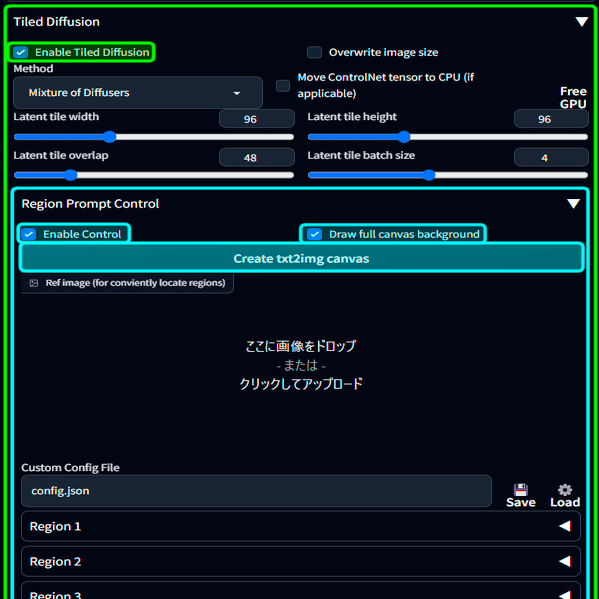Image resolution: width=599 pixels, height=599 pixels.
Task: Click the Latent tile batch size slider
Action: 448,175
